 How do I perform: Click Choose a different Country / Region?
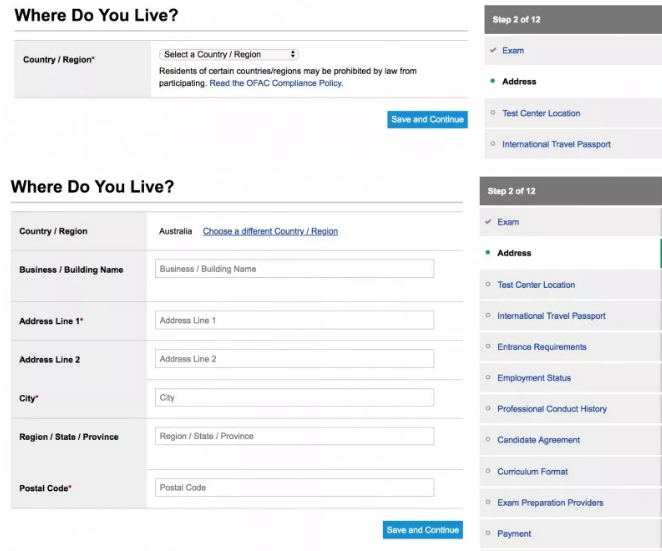click(270, 231)
